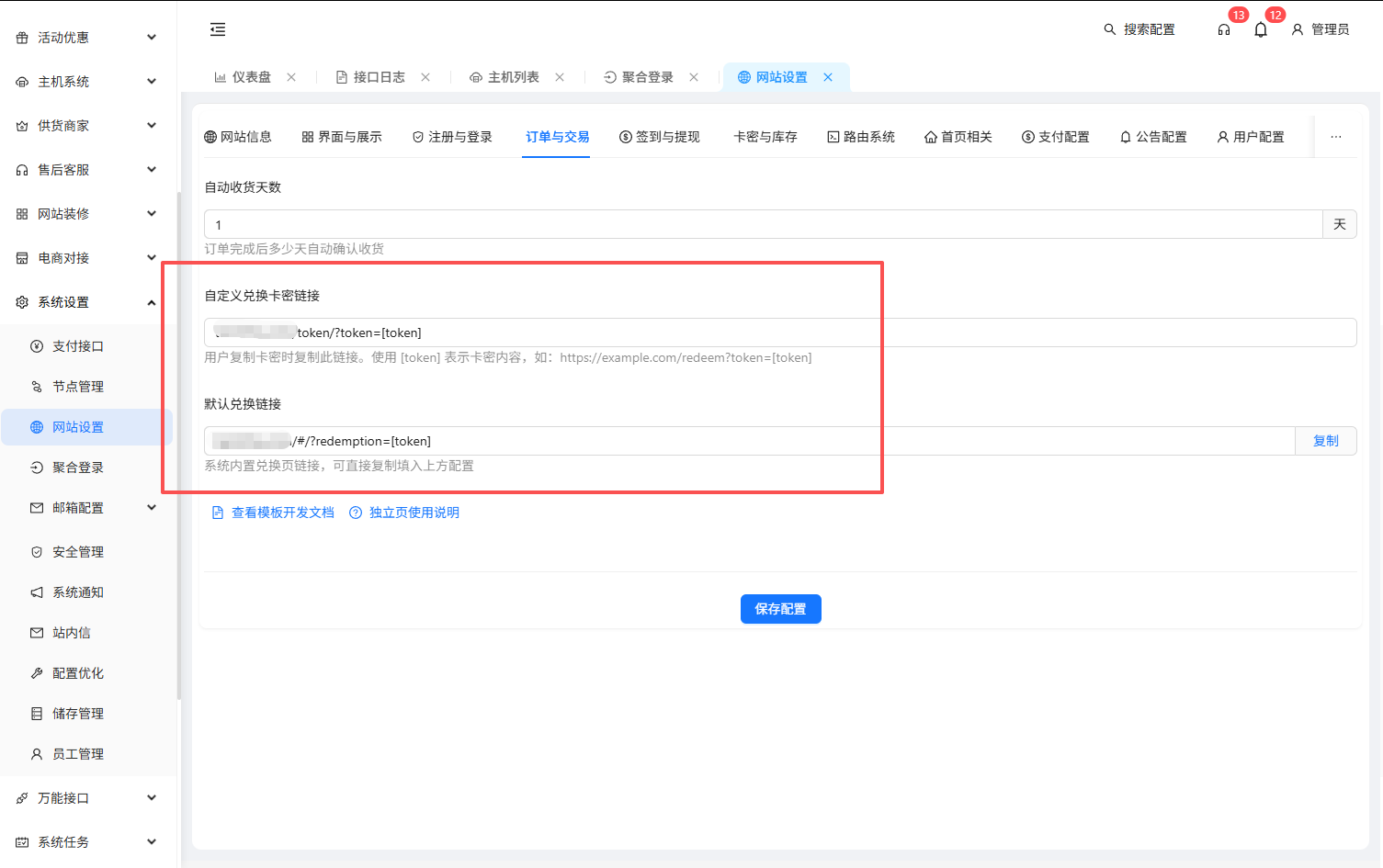Click the search configuration magnifier icon
Image resolution: width=1383 pixels, height=868 pixels.
click(1110, 29)
